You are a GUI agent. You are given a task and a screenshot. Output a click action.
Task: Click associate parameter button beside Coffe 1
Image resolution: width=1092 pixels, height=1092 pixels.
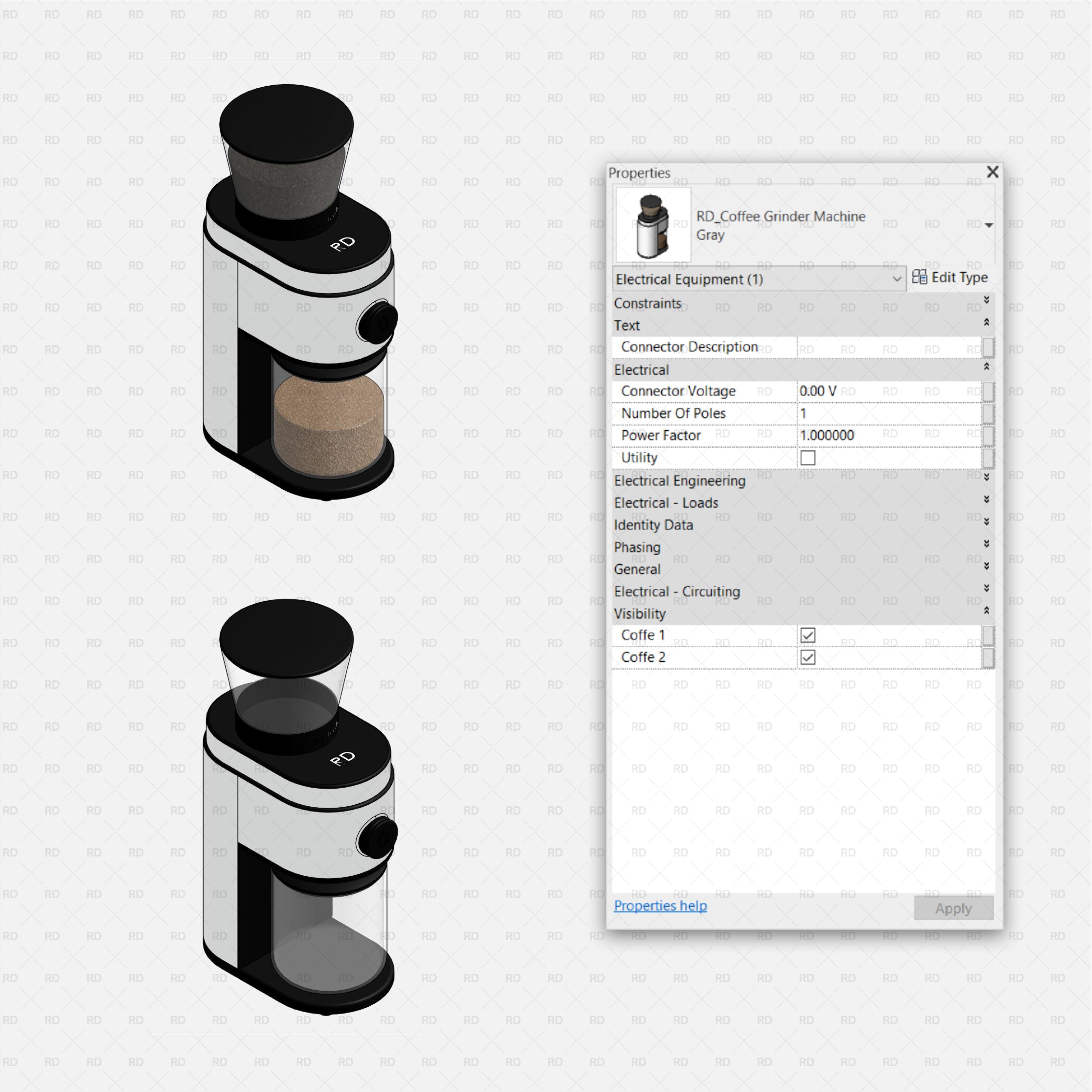coord(989,635)
